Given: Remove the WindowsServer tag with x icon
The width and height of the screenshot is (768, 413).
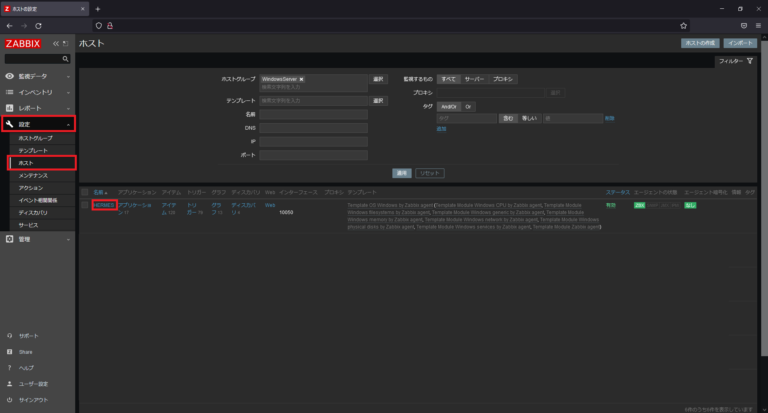Looking at the screenshot, I should [301, 79].
